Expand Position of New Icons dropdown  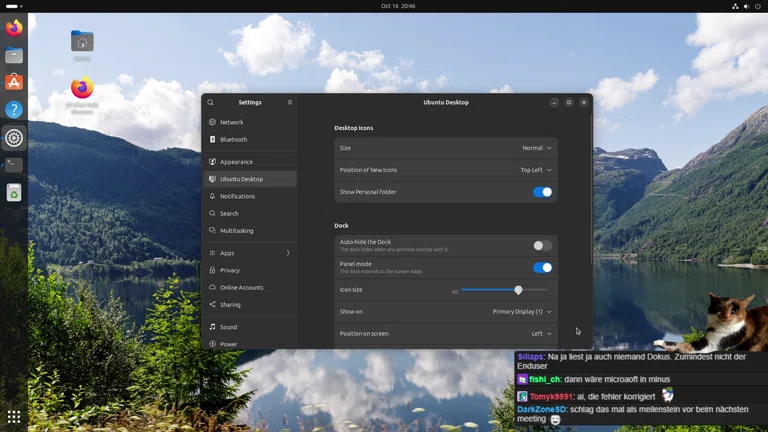(535, 170)
